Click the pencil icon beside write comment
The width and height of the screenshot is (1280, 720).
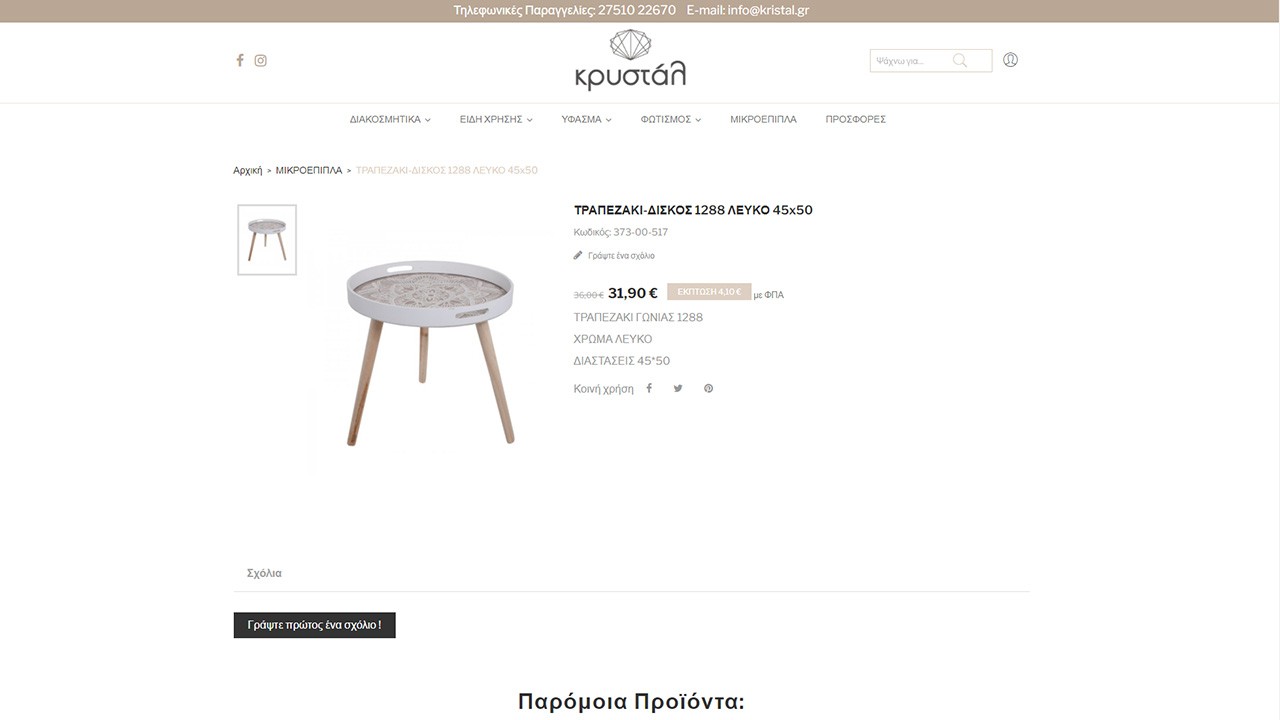click(x=578, y=255)
